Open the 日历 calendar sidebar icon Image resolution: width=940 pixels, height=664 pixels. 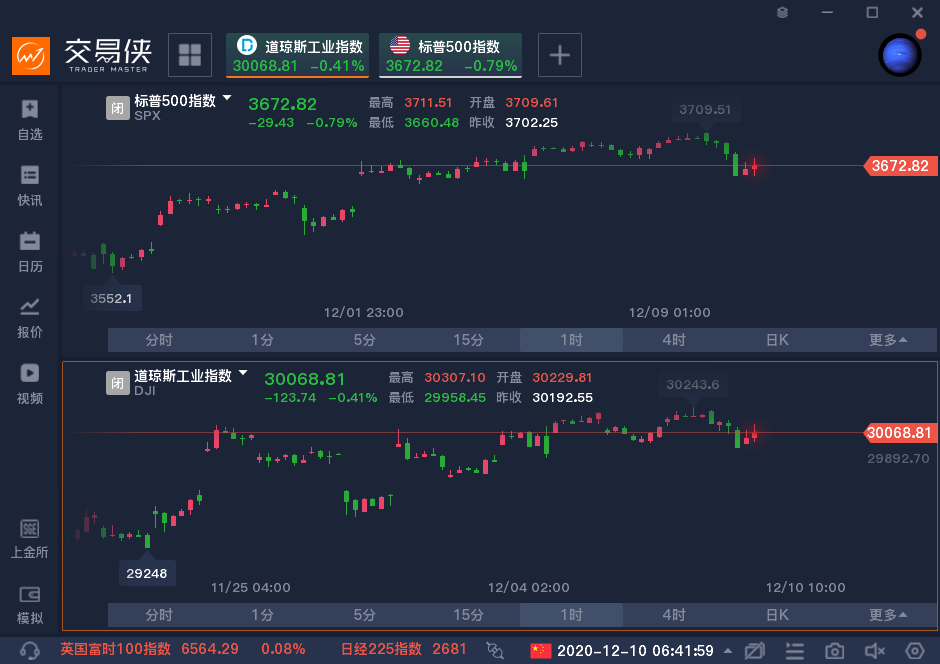pos(29,252)
